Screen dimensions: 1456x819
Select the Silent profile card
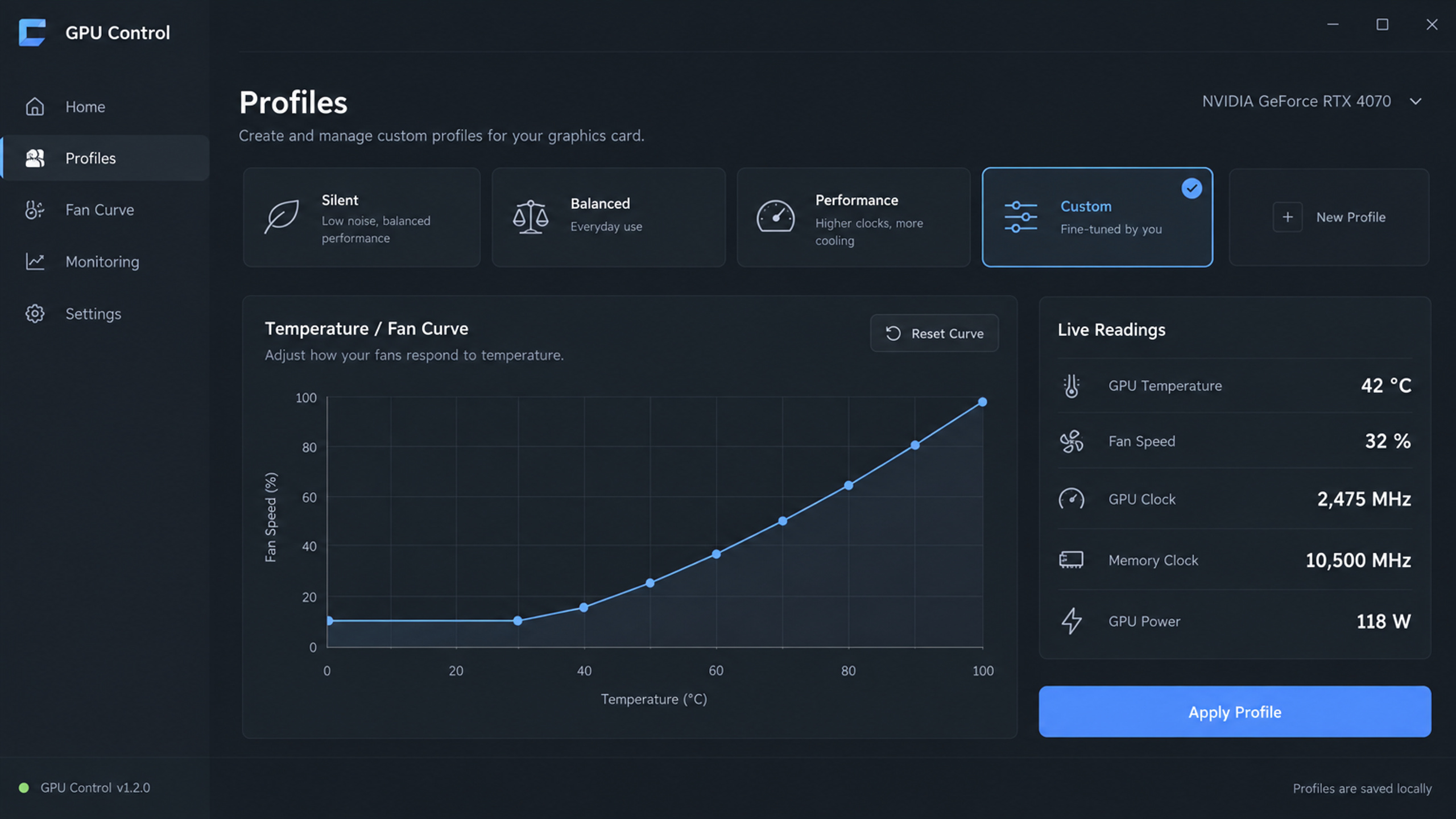(362, 217)
